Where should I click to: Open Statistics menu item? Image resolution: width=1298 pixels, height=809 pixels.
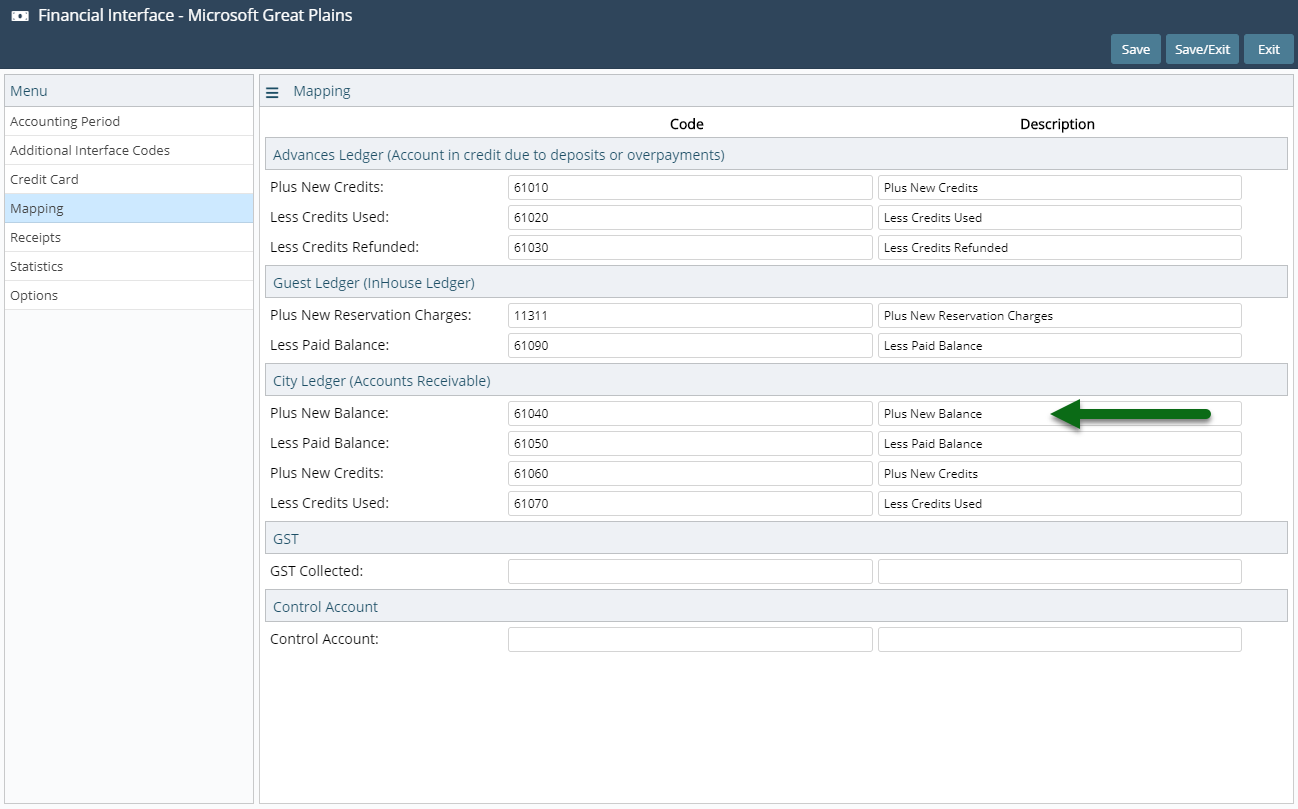tap(129, 266)
